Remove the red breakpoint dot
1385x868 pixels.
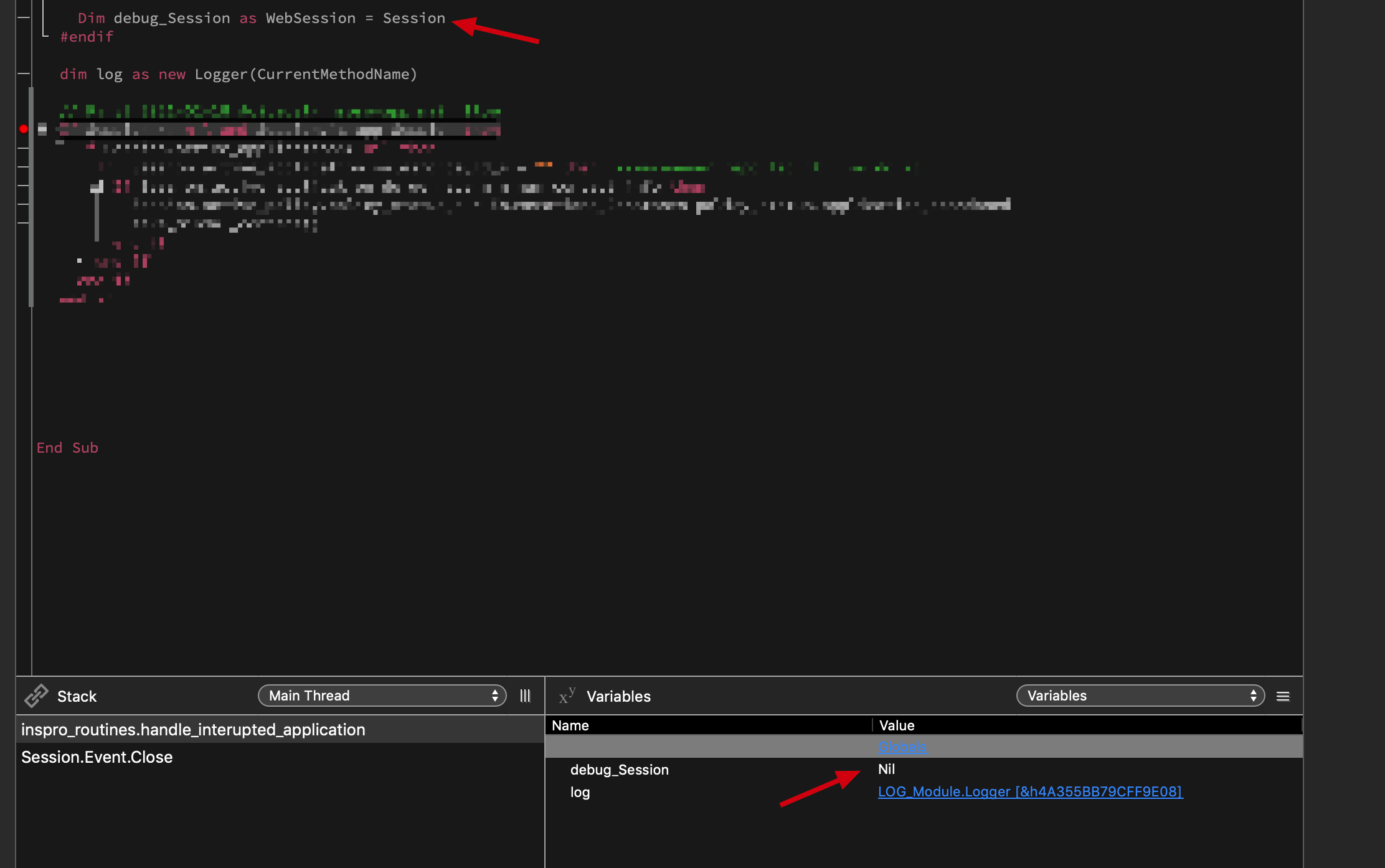24,129
